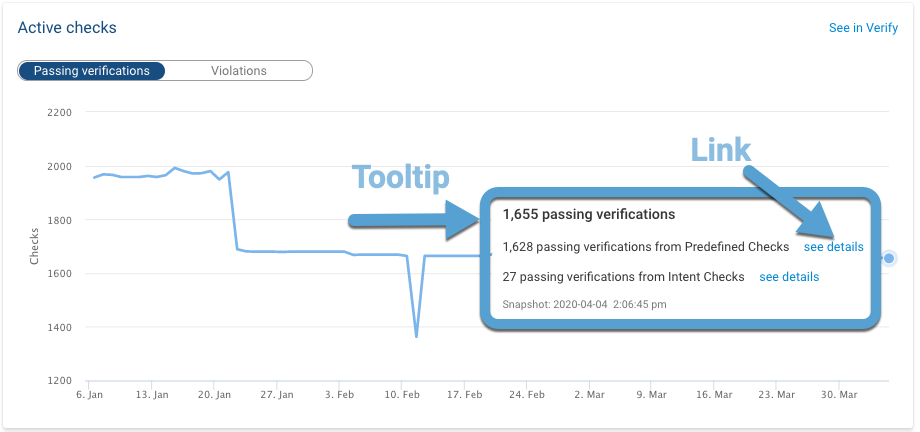This screenshot has height=432, width=920.
Task: Switch to the Violations view
Action: point(238,71)
